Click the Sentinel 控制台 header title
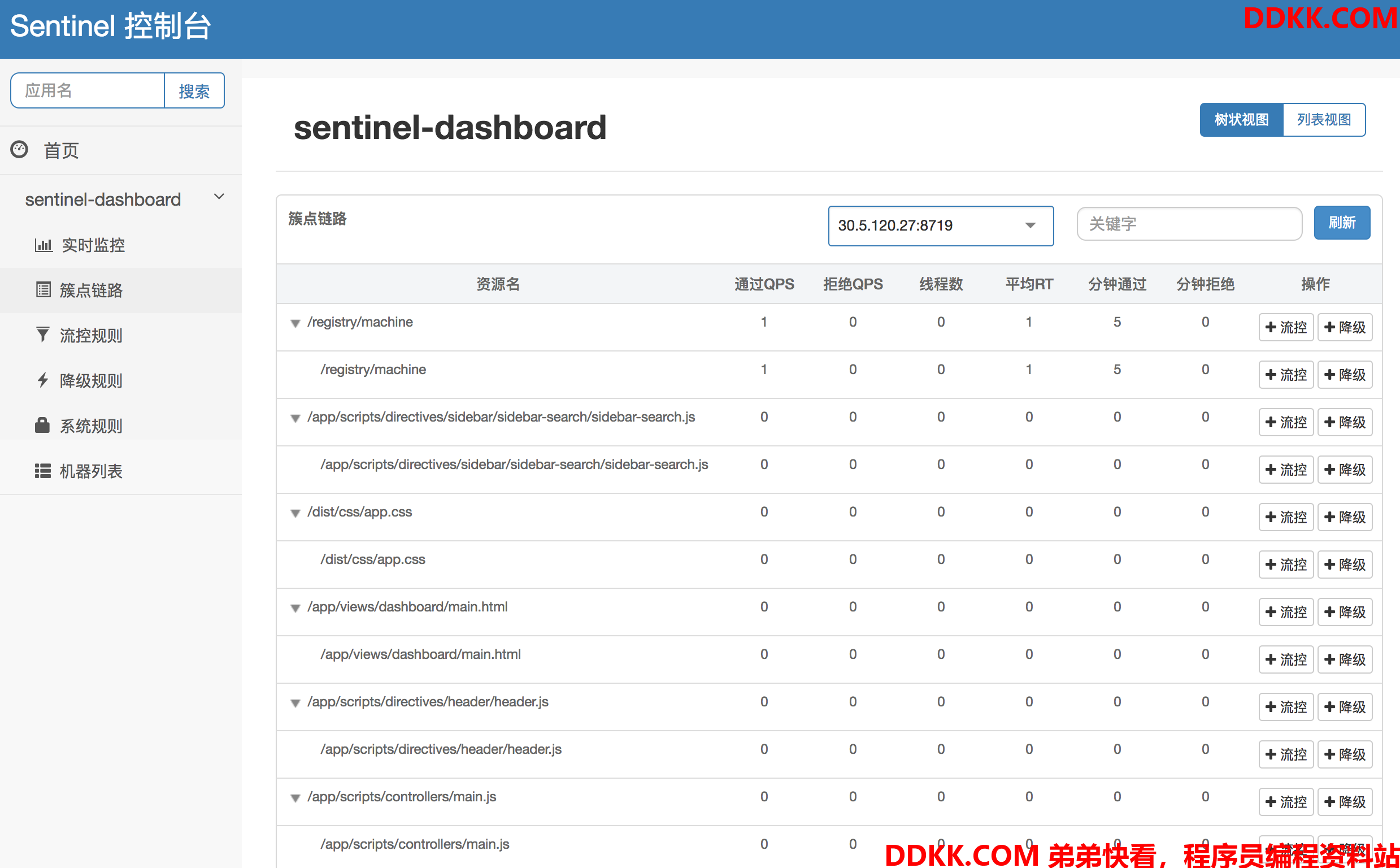This screenshot has width=1400, height=868. pyautogui.click(x=111, y=27)
